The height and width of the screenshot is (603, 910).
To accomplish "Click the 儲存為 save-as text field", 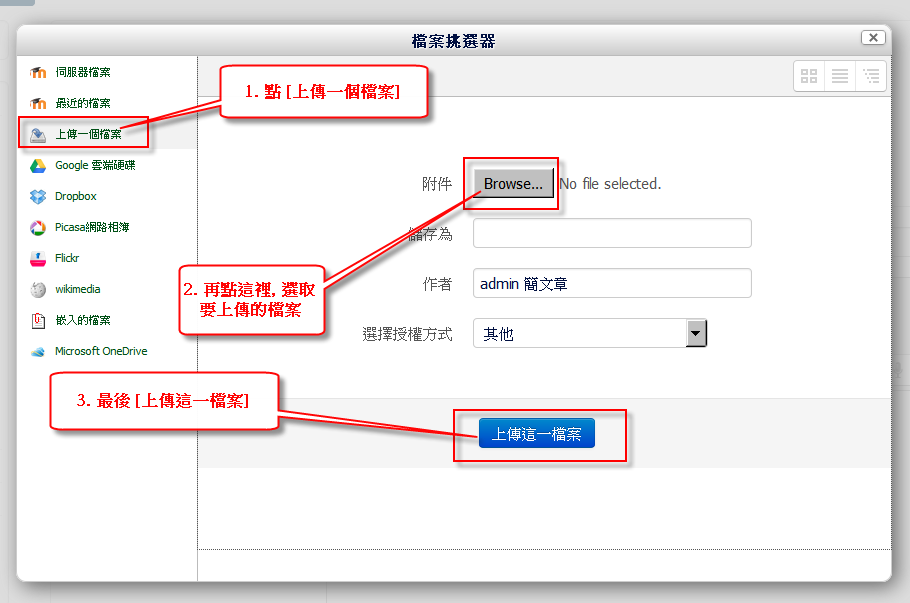I will coord(612,233).
